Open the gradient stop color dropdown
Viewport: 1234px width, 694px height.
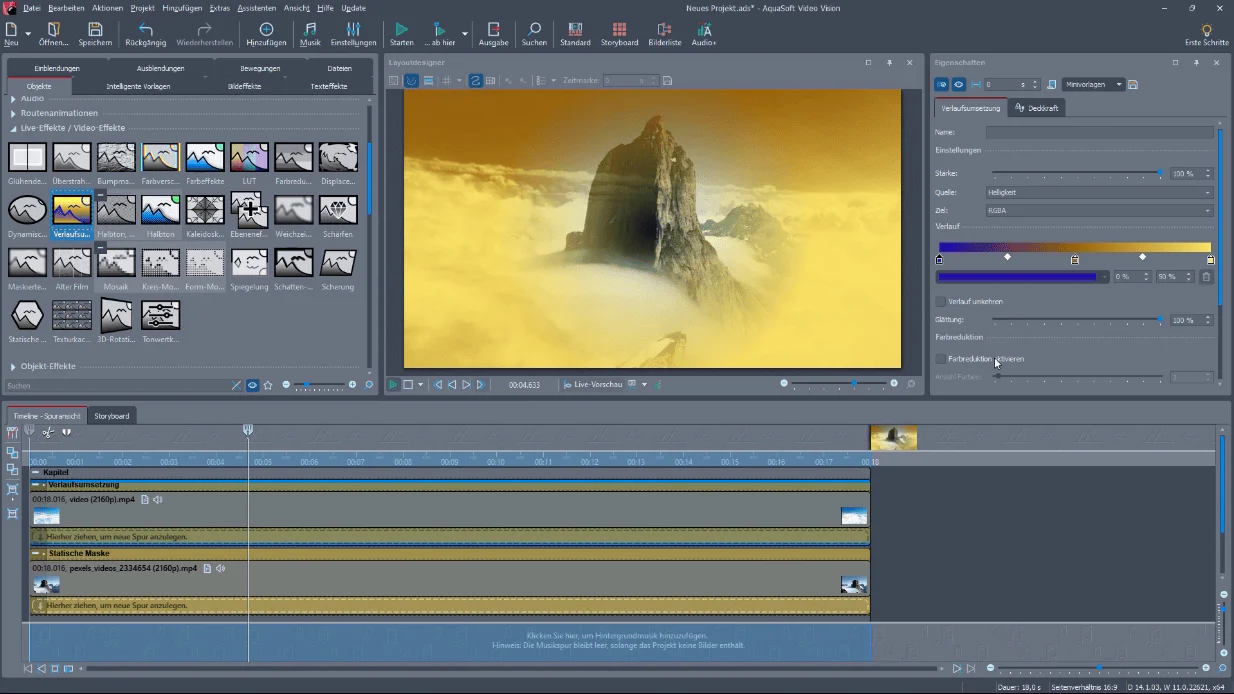pos(1104,277)
